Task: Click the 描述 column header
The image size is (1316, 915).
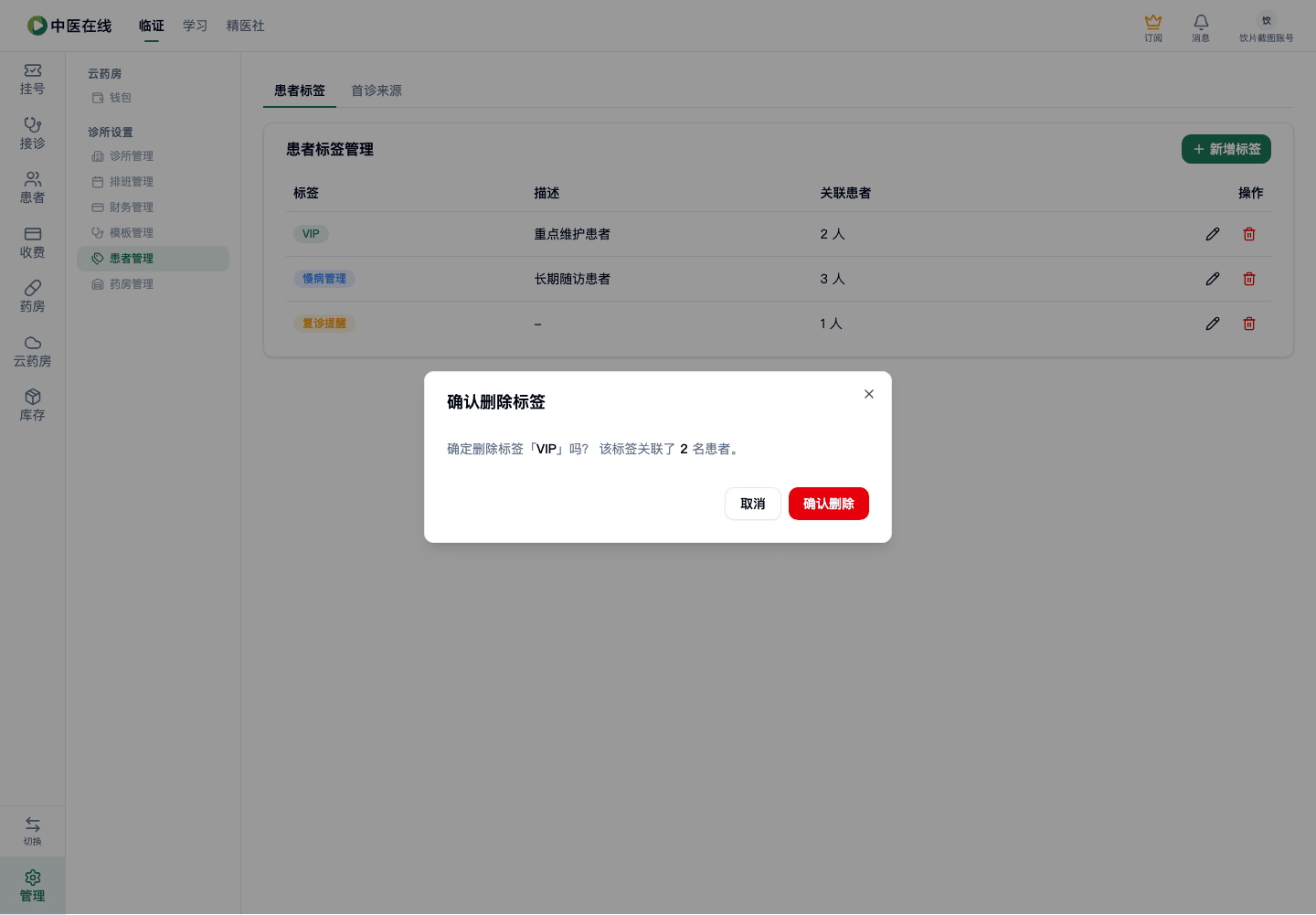Action: point(547,193)
